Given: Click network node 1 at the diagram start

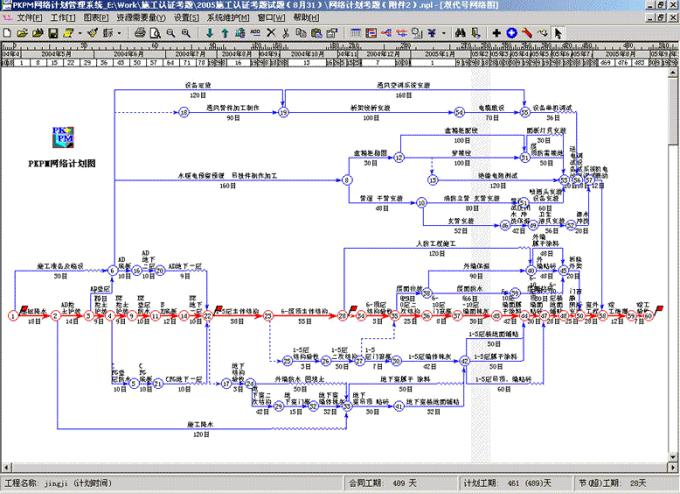Looking at the screenshot, I should (x=13, y=316).
